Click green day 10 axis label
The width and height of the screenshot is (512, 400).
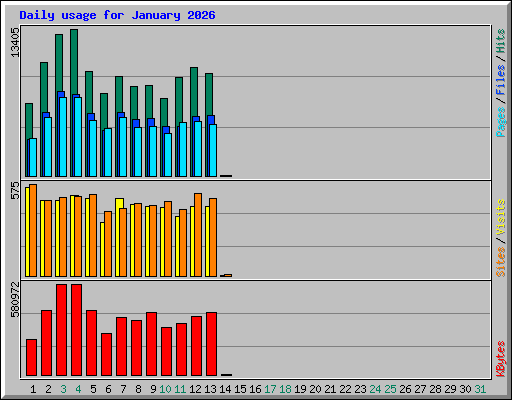click(165, 389)
